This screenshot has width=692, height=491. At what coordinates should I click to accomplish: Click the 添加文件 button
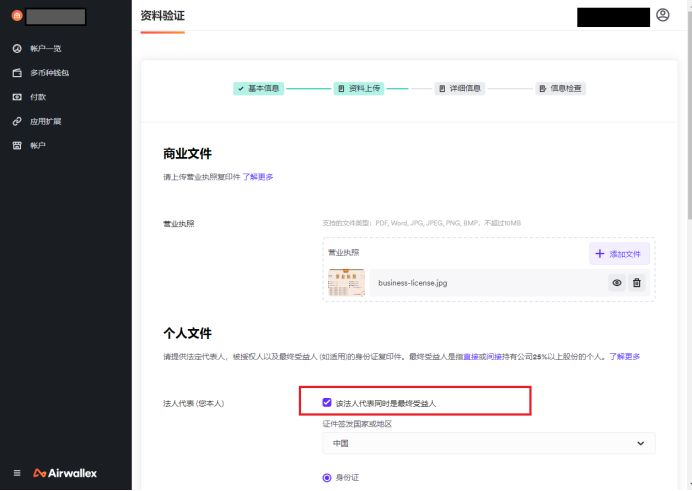pos(619,254)
